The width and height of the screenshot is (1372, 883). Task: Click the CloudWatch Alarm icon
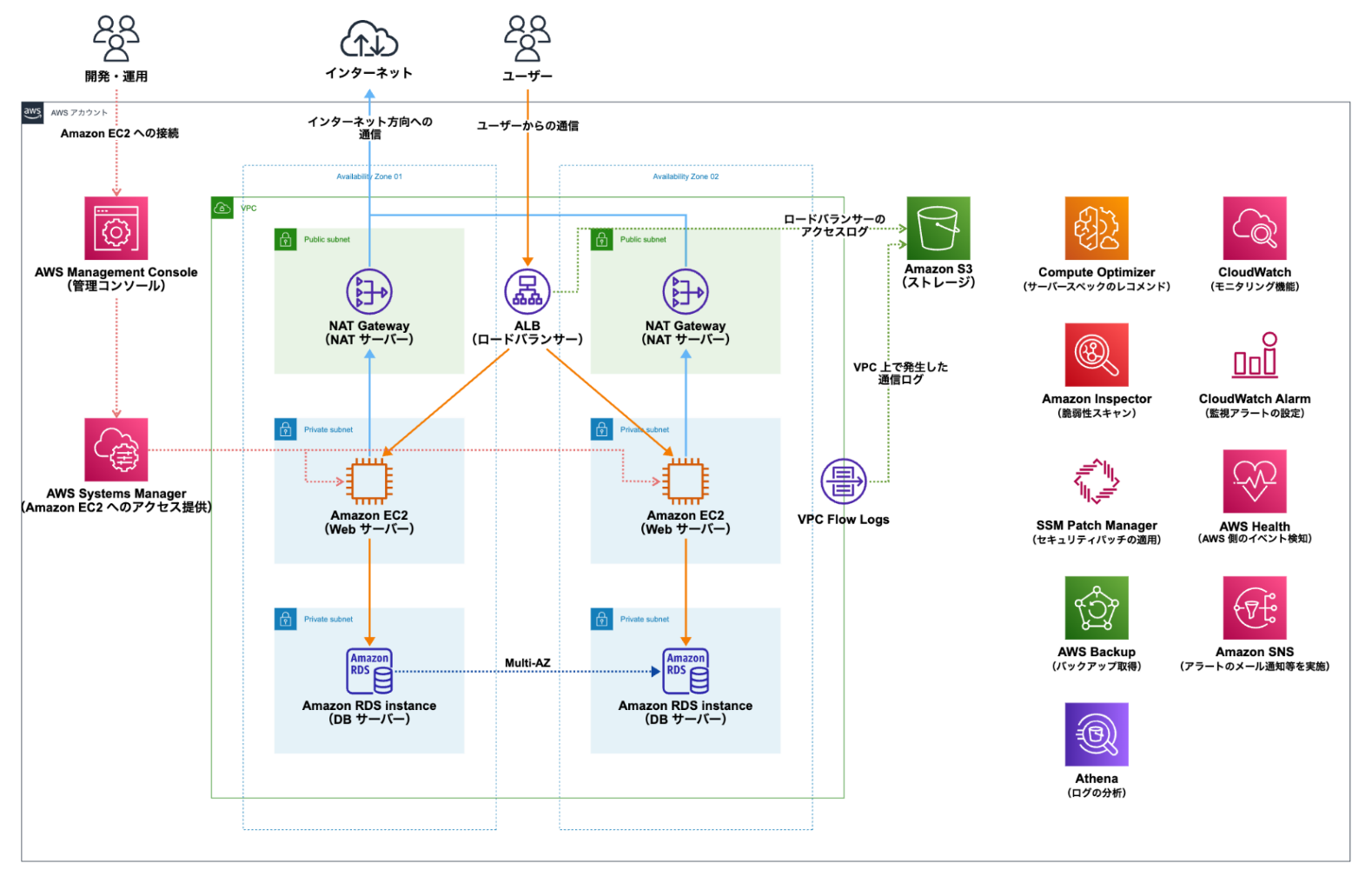(1254, 355)
